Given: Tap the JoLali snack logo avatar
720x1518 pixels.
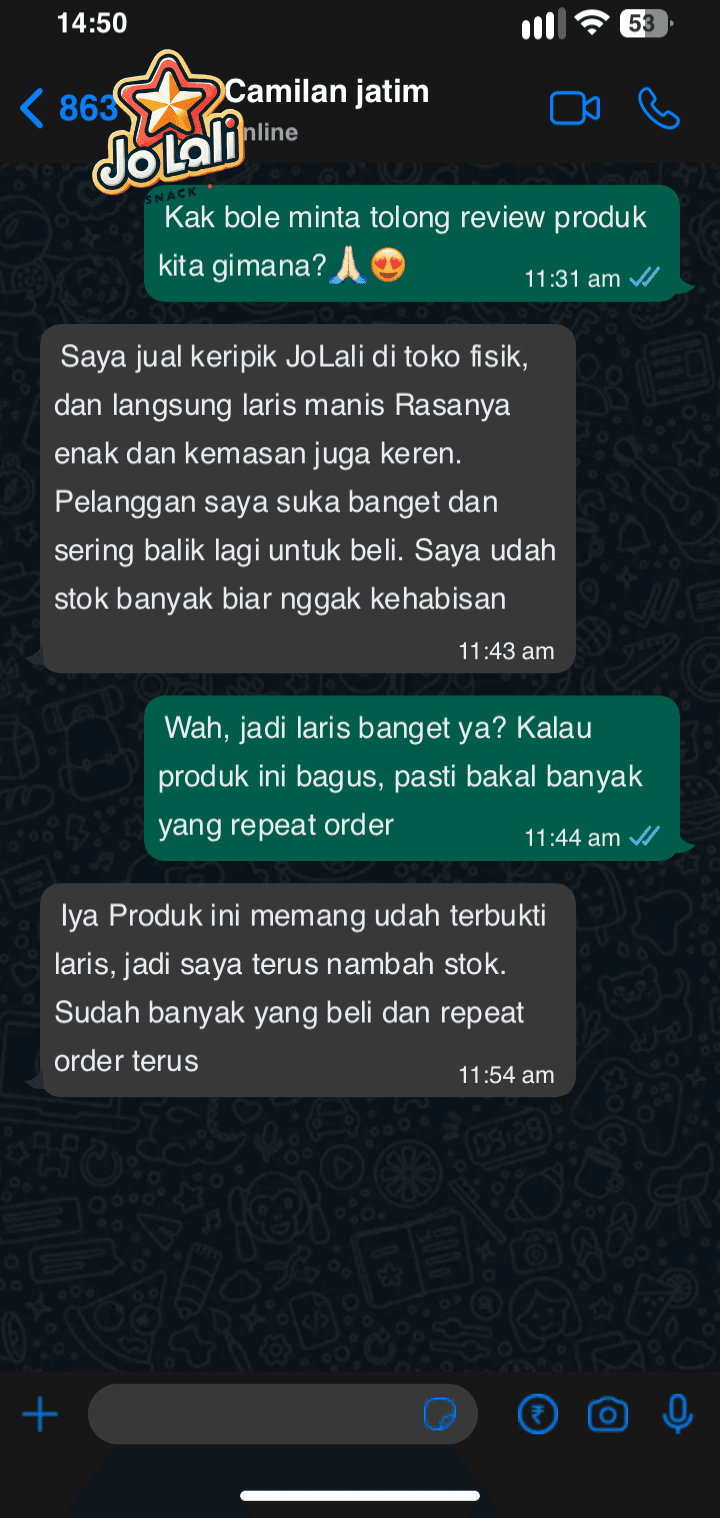Looking at the screenshot, I should pos(169,122).
